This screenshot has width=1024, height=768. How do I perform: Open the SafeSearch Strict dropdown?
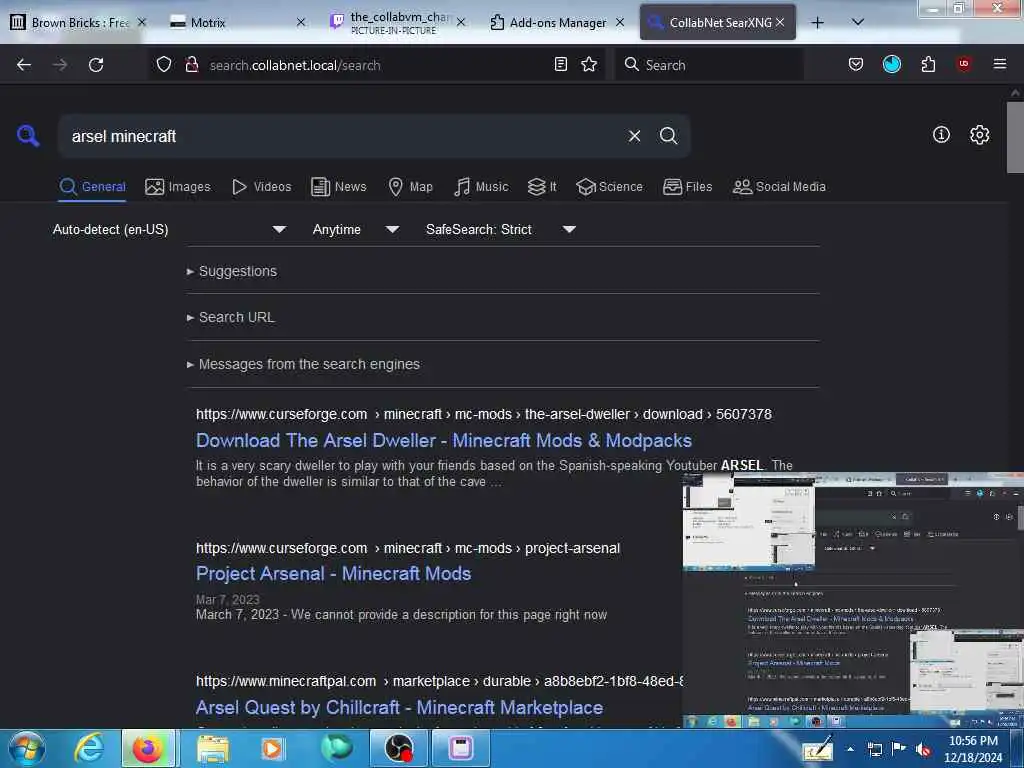coord(500,229)
